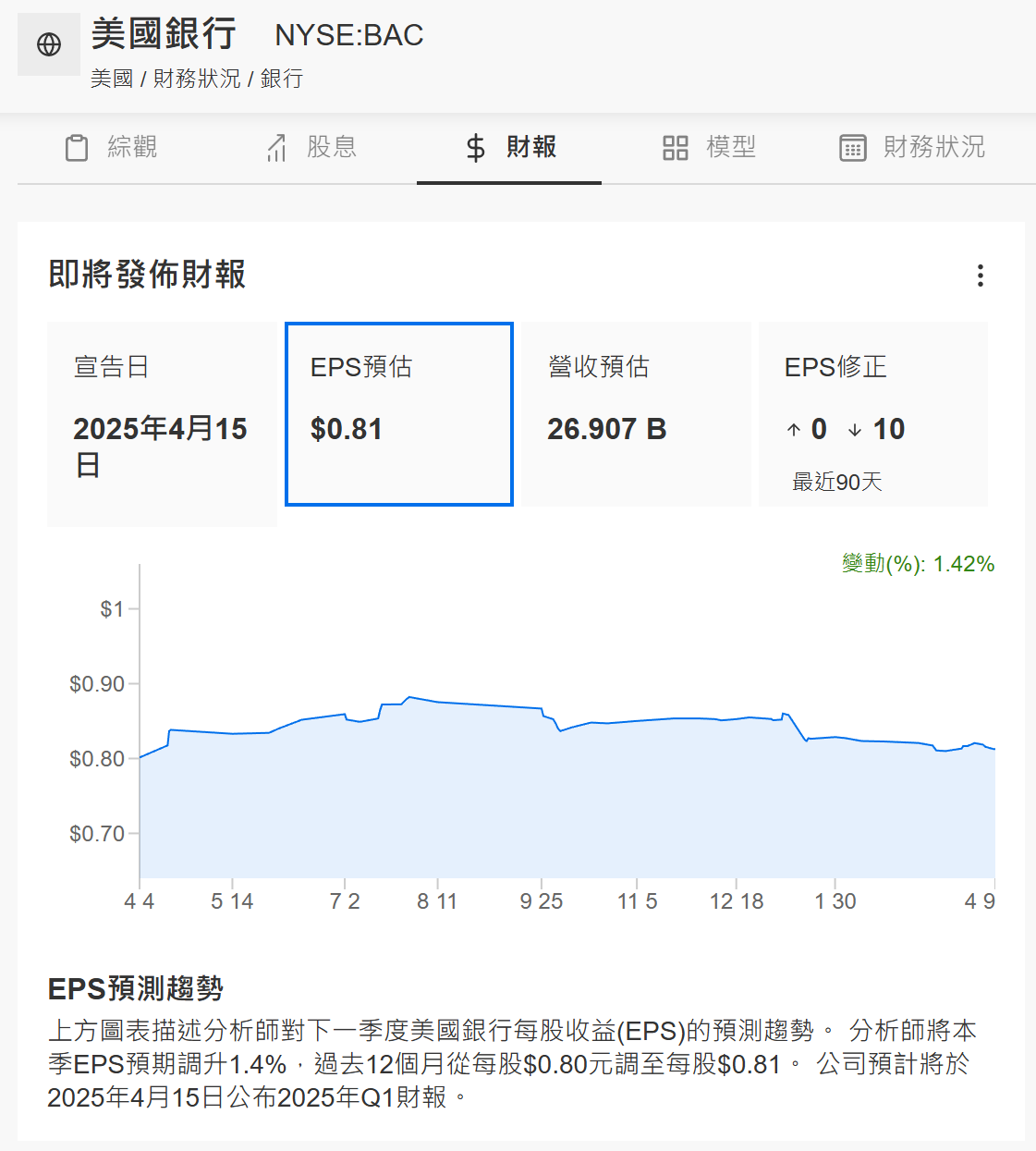The width and height of the screenshot is (1036, 1151).
Task: Click the 11 5 date marker
Action: click(638, 901)
